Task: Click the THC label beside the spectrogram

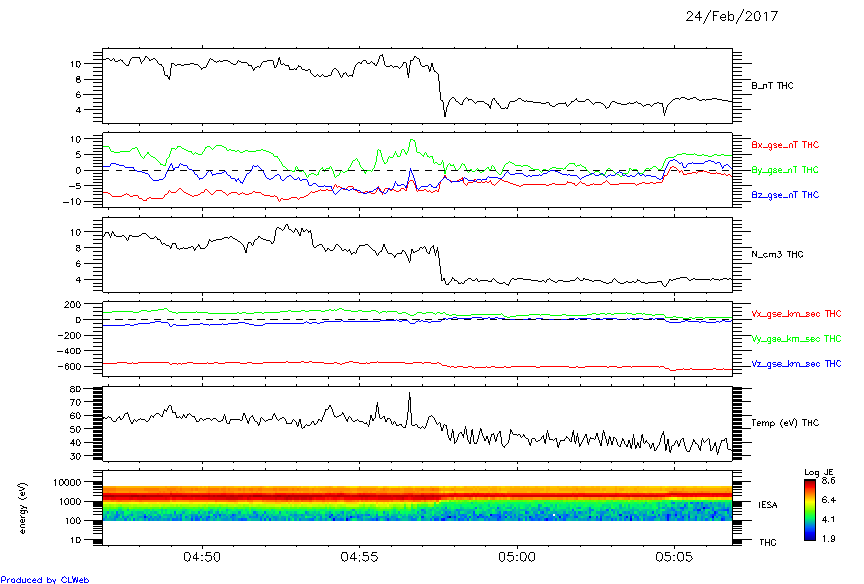Action: [768, 543]
